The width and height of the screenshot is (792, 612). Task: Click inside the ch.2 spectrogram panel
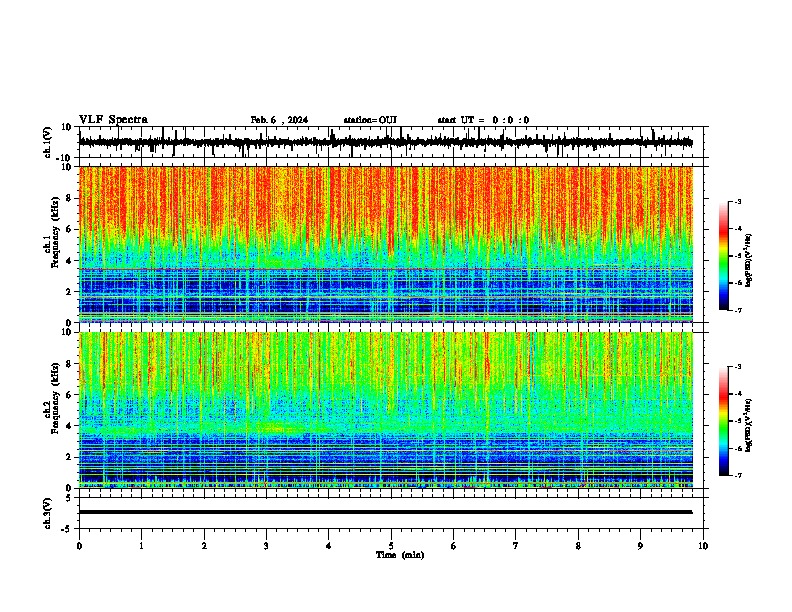(x=386, y=410)
